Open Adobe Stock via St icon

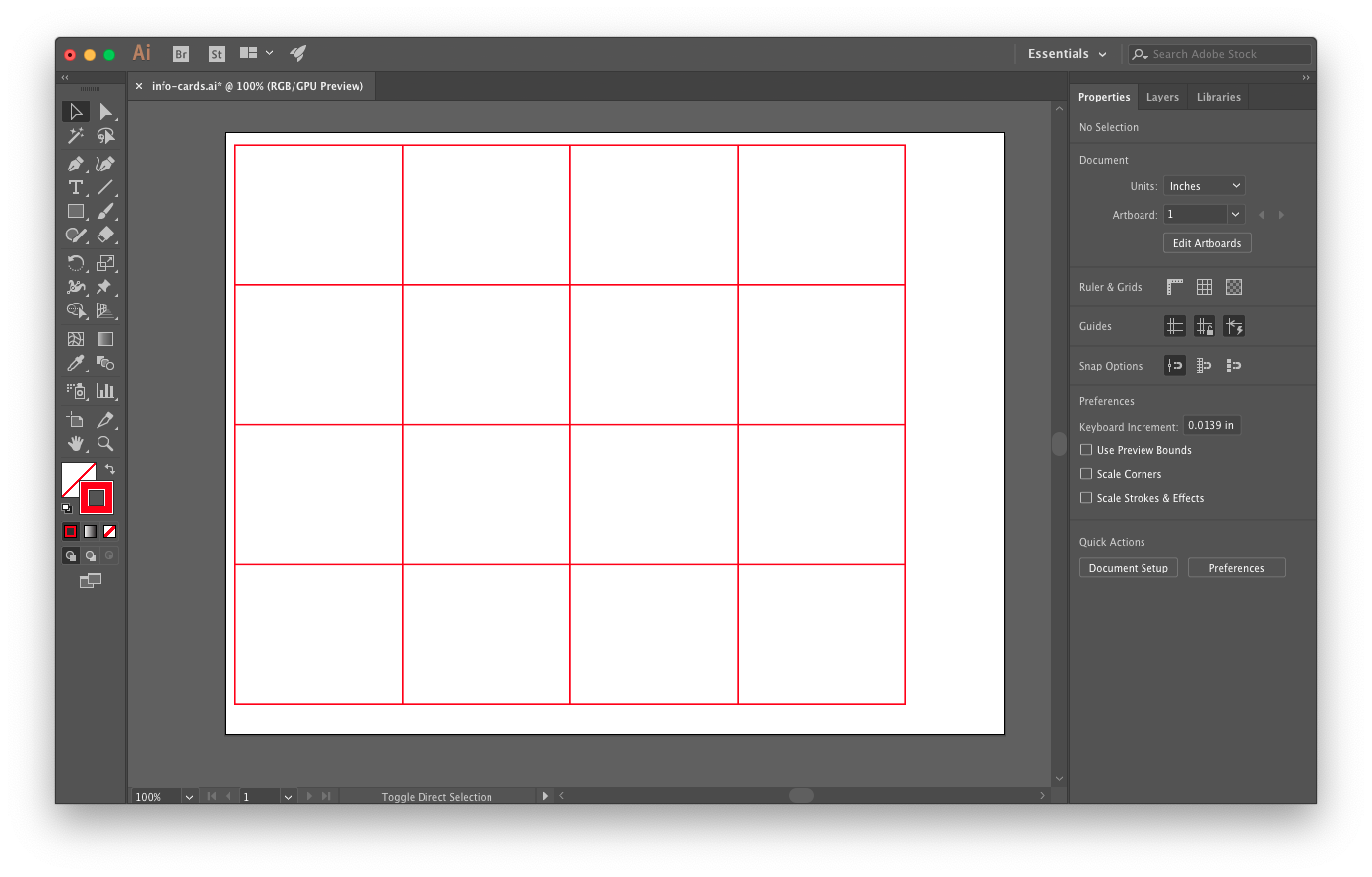(x=217, y=54)
